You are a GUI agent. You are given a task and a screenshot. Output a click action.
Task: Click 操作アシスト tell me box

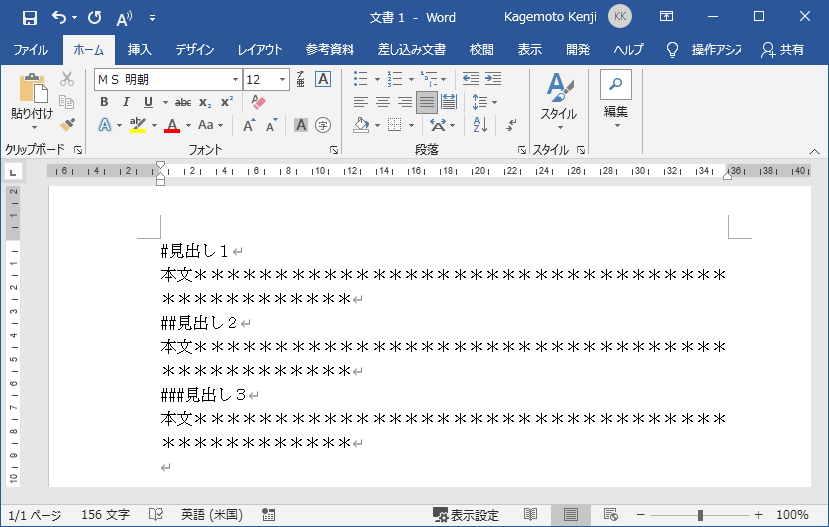pos(703,50)
